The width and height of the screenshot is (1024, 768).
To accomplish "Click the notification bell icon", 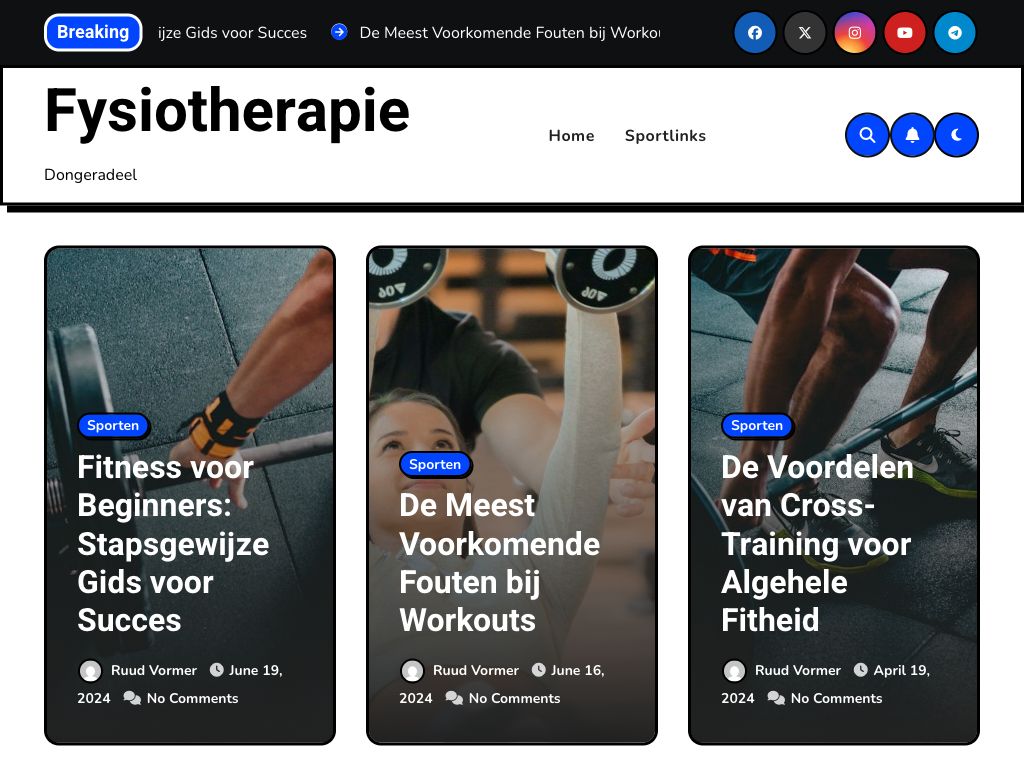I will (912, 135).
